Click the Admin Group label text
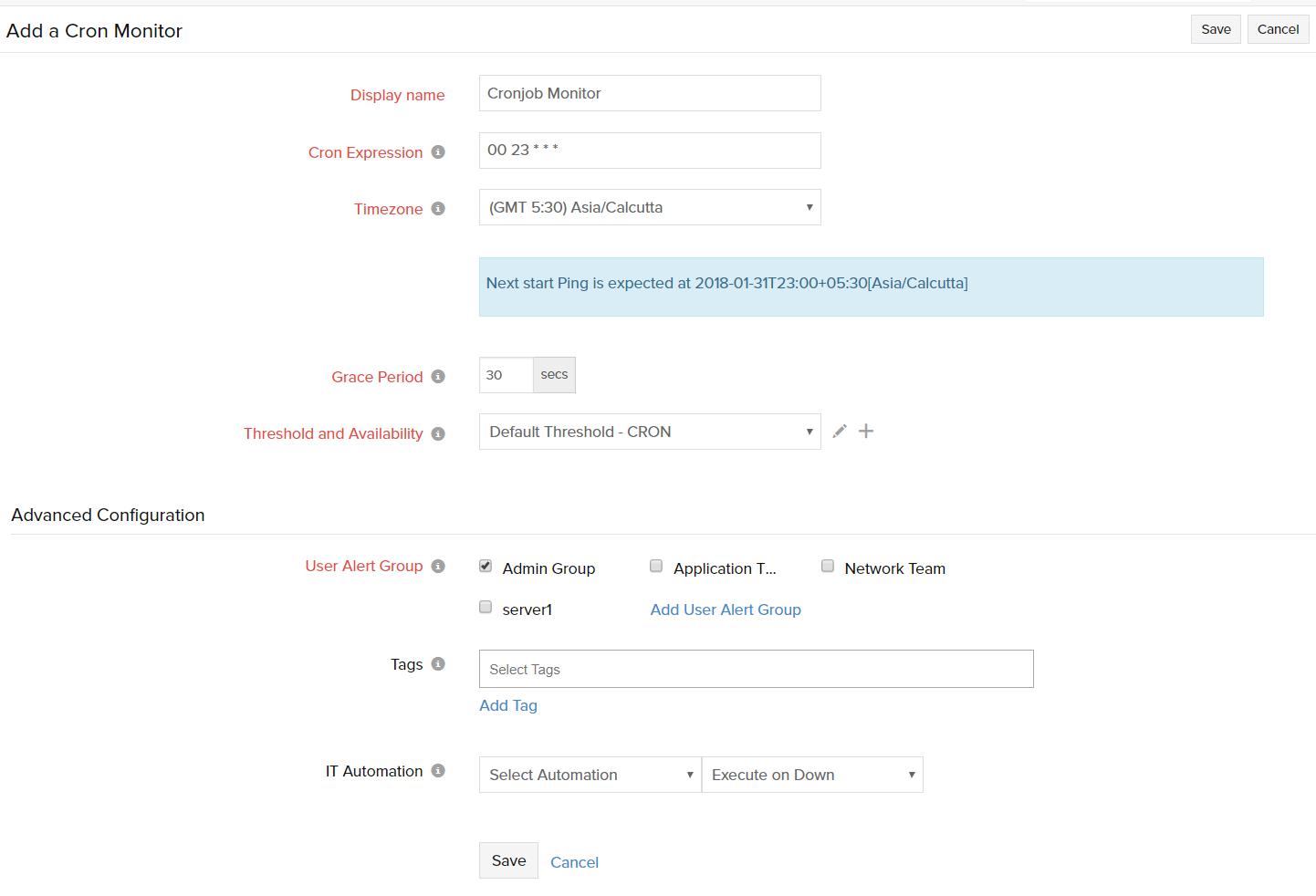The width and height of the screenshot is (1316, 896). [548, 568]
